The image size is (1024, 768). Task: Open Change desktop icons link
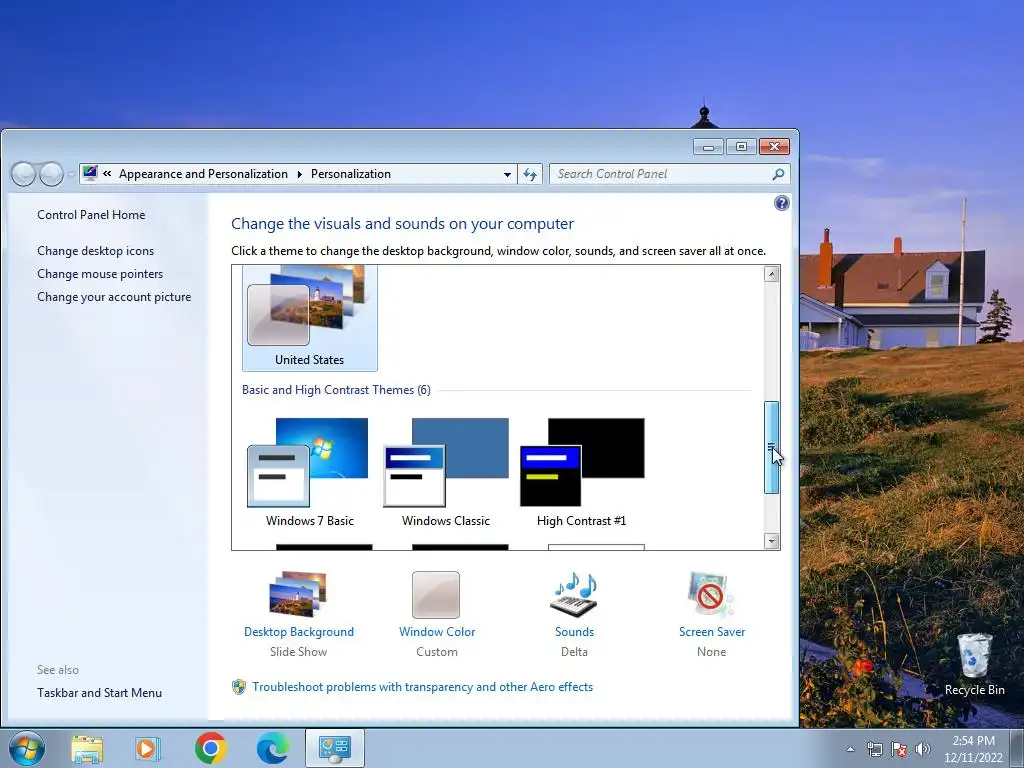(x=95, y=251)
